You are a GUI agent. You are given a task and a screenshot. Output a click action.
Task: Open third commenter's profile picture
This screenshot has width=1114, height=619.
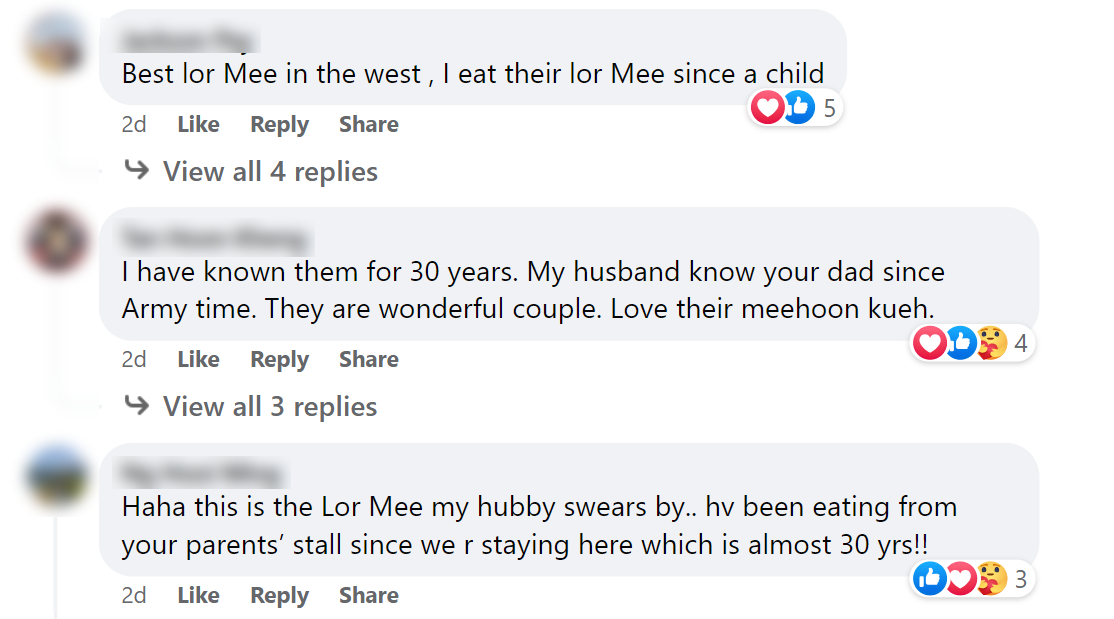(x=57, y=478)
